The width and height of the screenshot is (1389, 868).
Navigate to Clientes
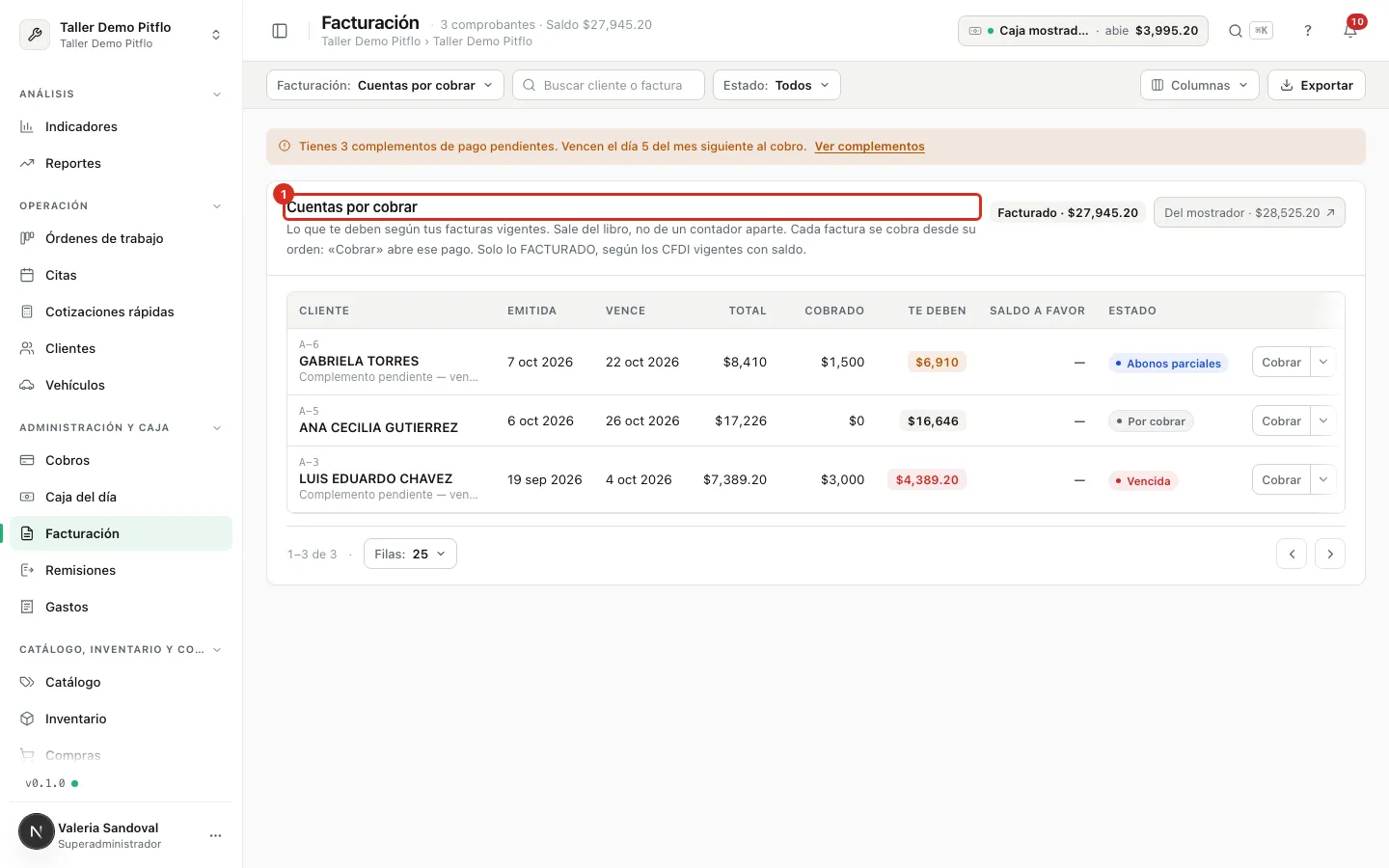(122, 348)
